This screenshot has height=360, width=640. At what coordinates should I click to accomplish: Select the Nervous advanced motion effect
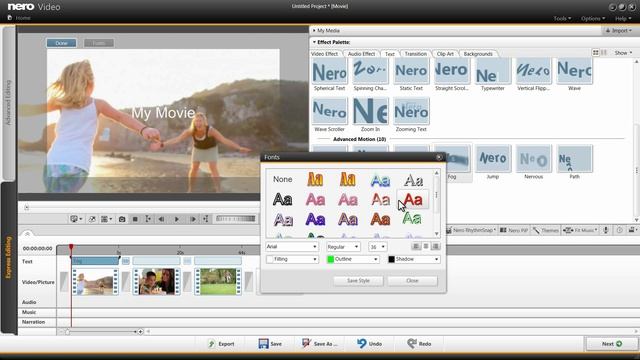click(533, 162)
